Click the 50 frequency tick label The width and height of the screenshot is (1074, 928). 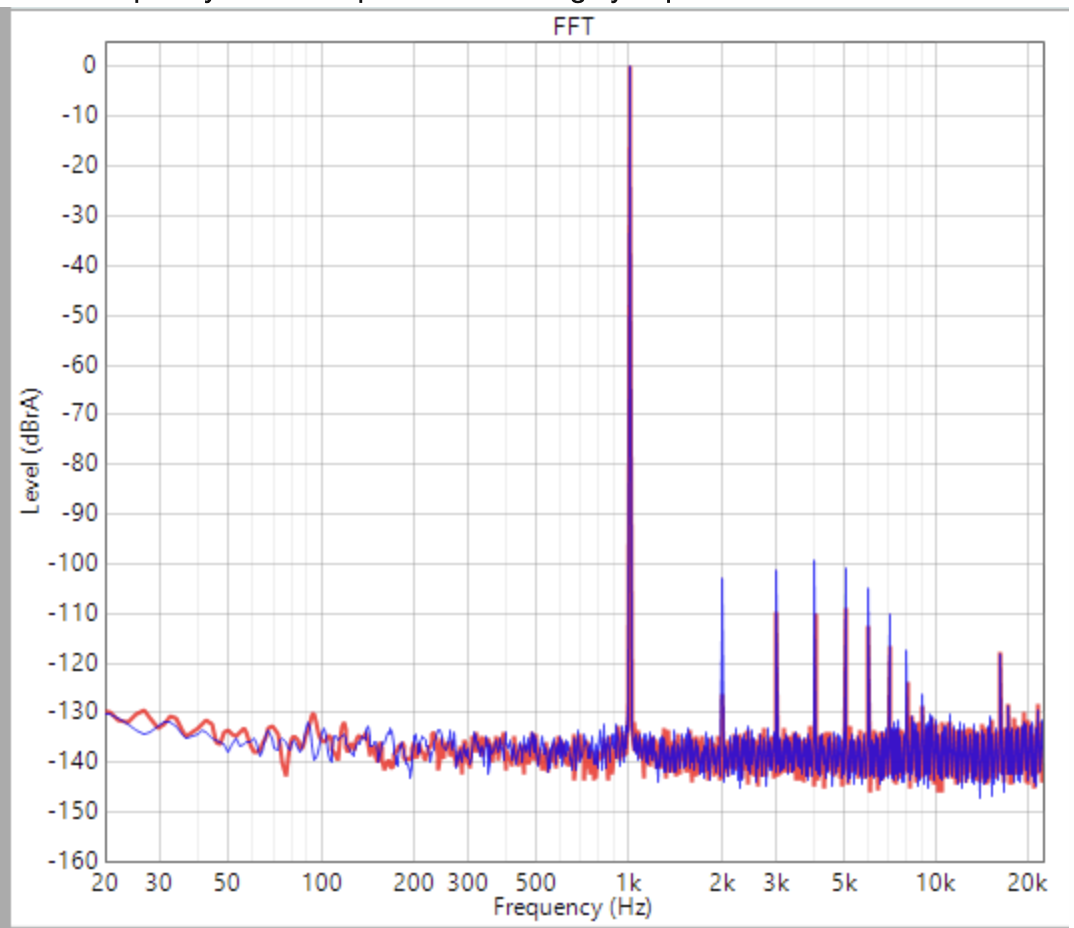point(227,882)
